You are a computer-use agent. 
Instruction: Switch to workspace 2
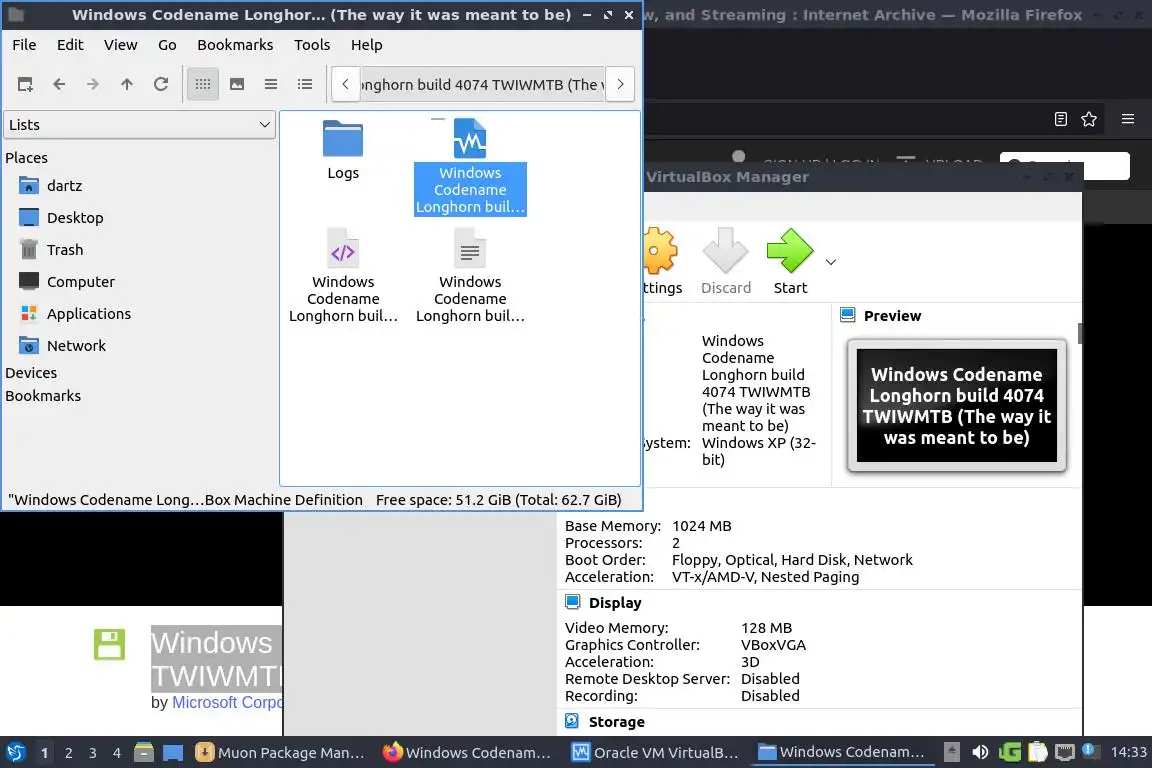pyautogui.click(x=68, y=753)
